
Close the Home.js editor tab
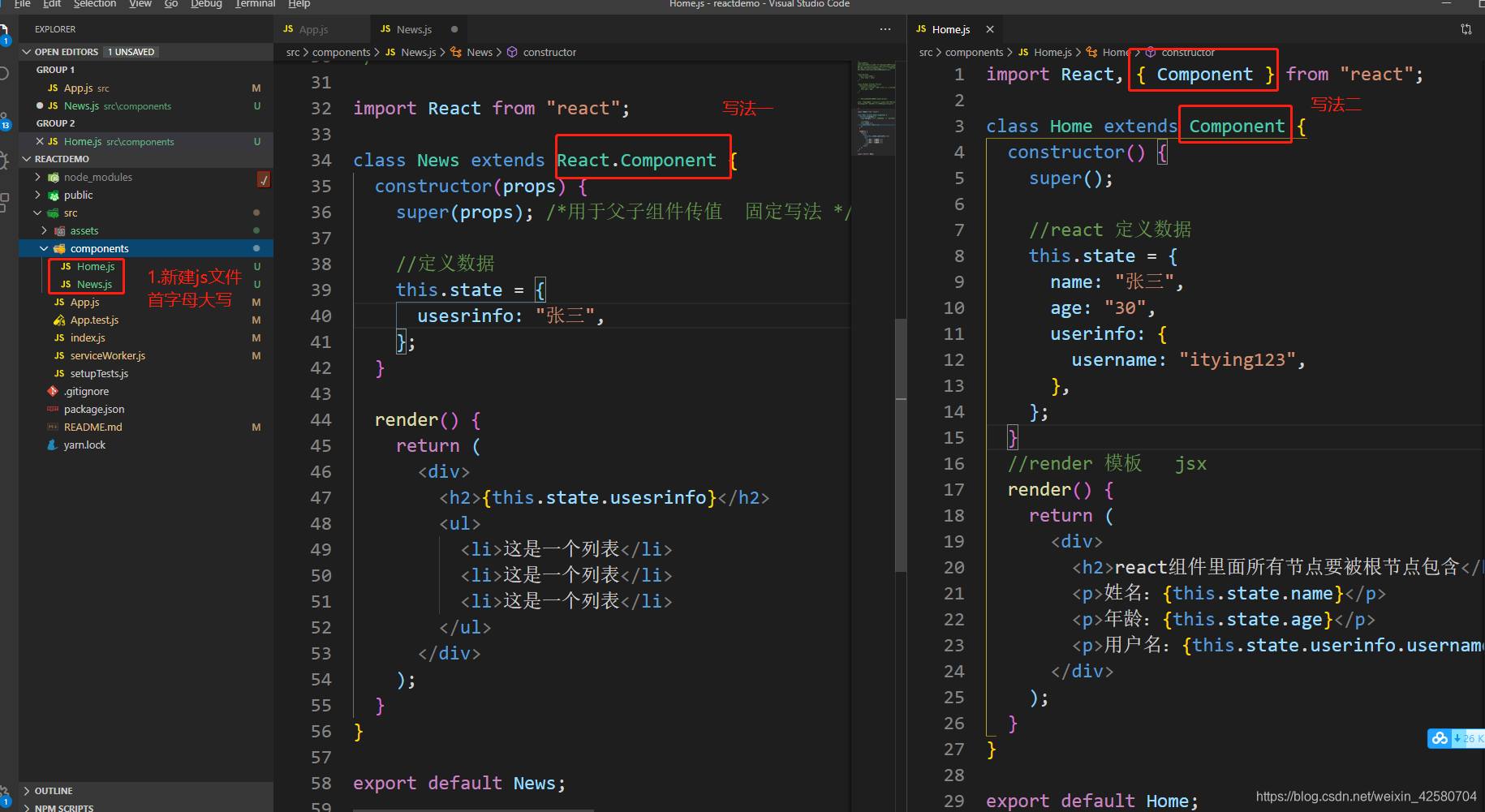pos(990,29)
